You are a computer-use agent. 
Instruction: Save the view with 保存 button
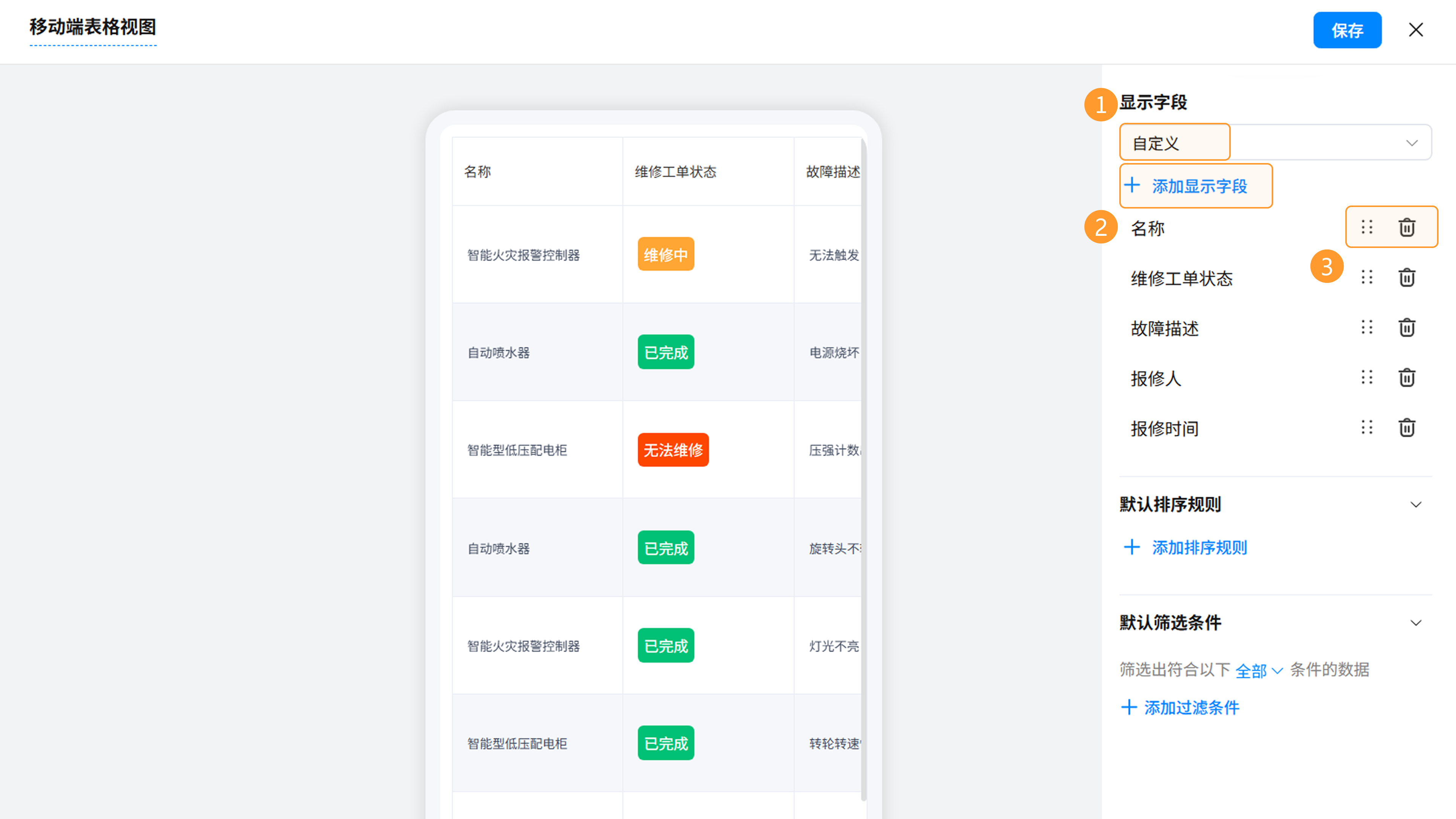[x=1347, y=30]
